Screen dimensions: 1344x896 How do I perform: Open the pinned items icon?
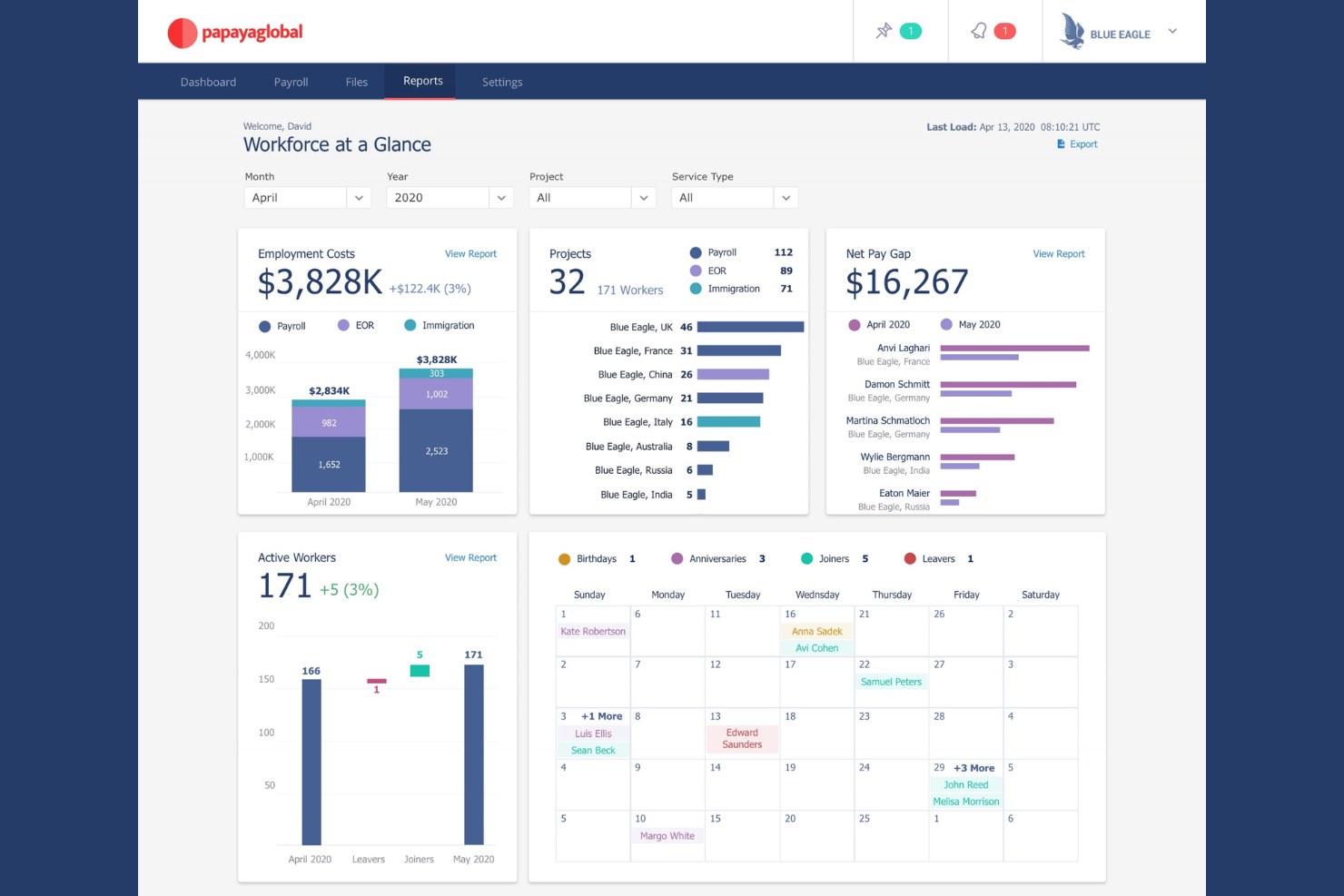click(x=884, y=31)
